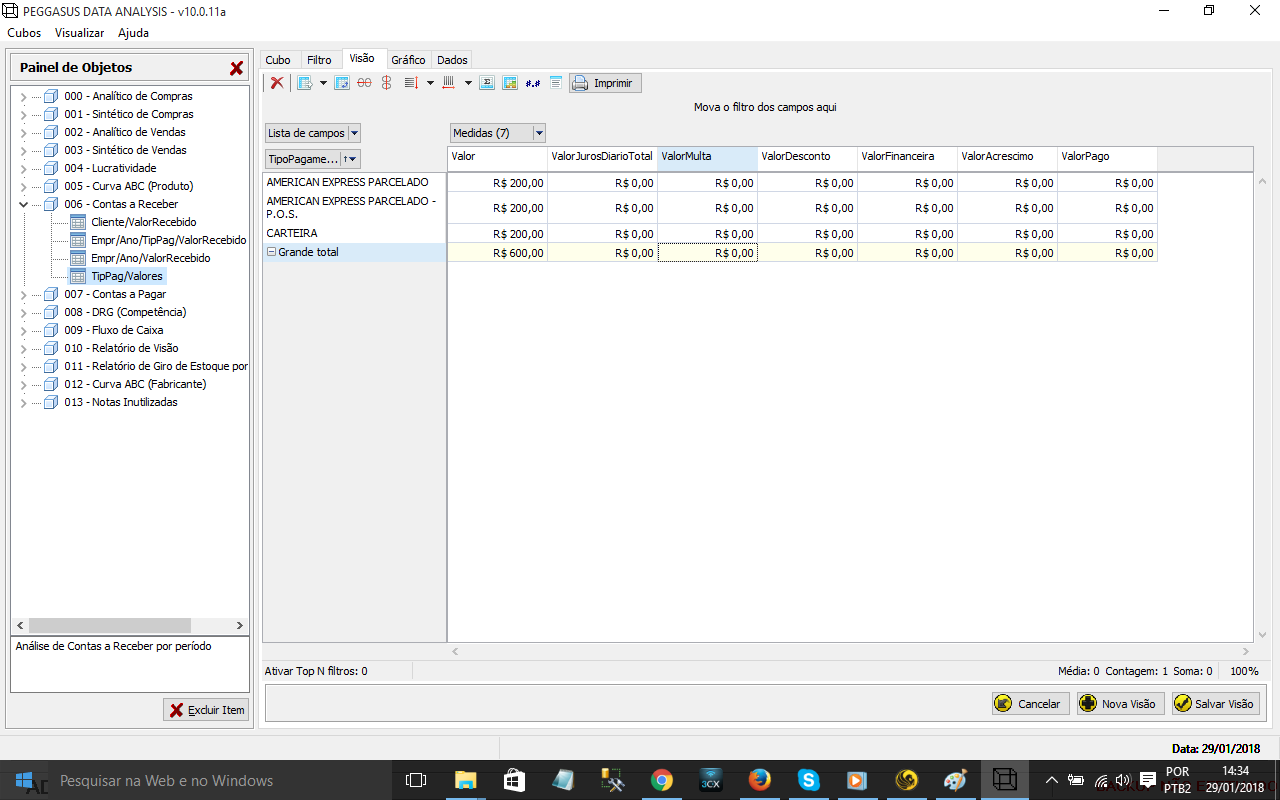Select the AMERICAN EXPRESS PARCELADO row label

point(354,182)
